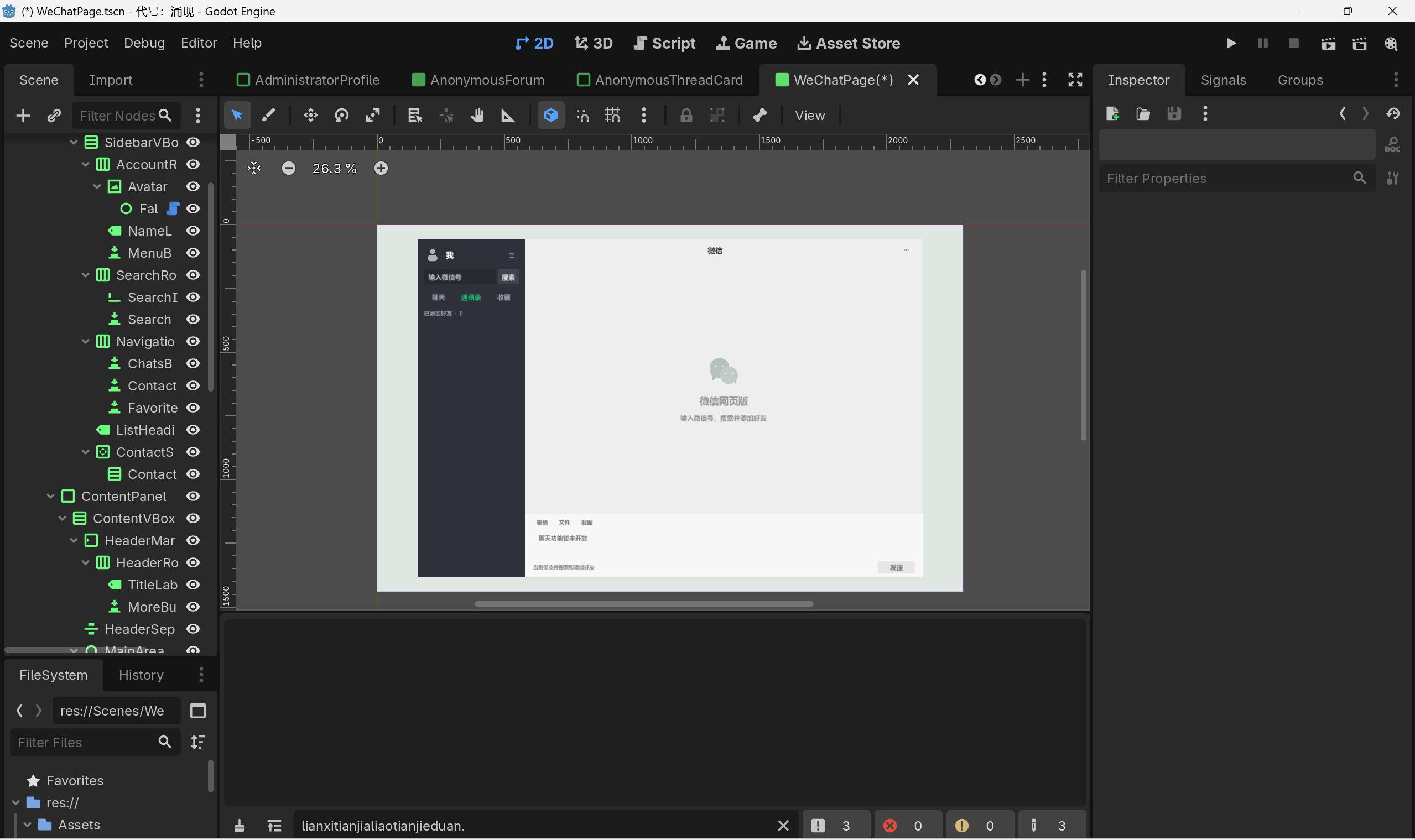Switch to the Script workspace

coord(665,43)
